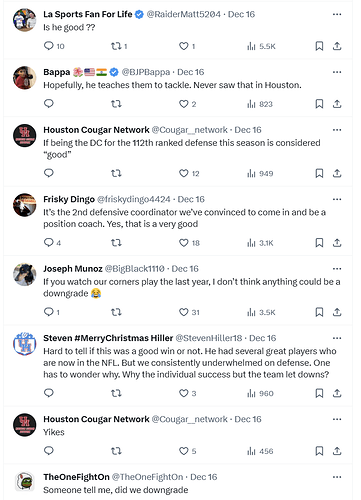The image size is (361, 500).
Task: Click Joseph Munoz's profile avatar
Action: [x=25, y=274]
